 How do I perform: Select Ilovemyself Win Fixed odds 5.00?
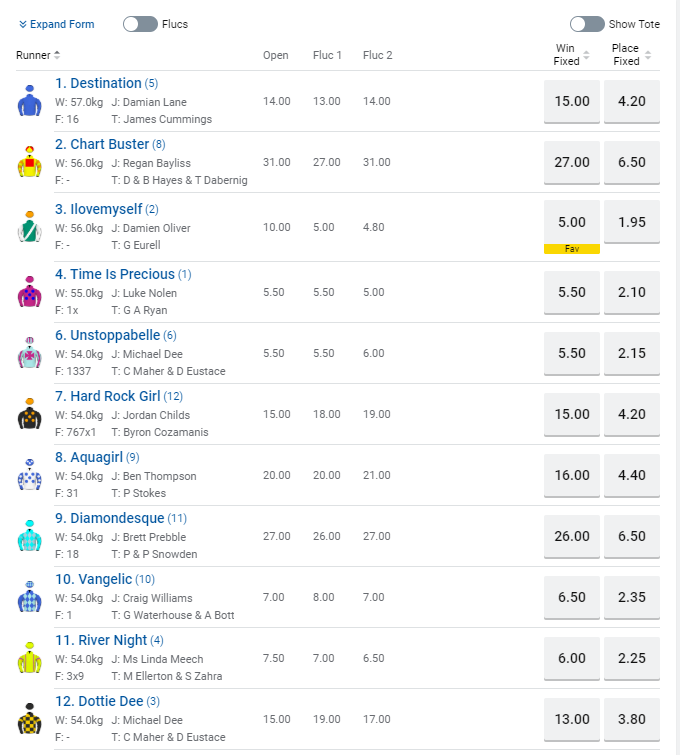pos(572,222)
